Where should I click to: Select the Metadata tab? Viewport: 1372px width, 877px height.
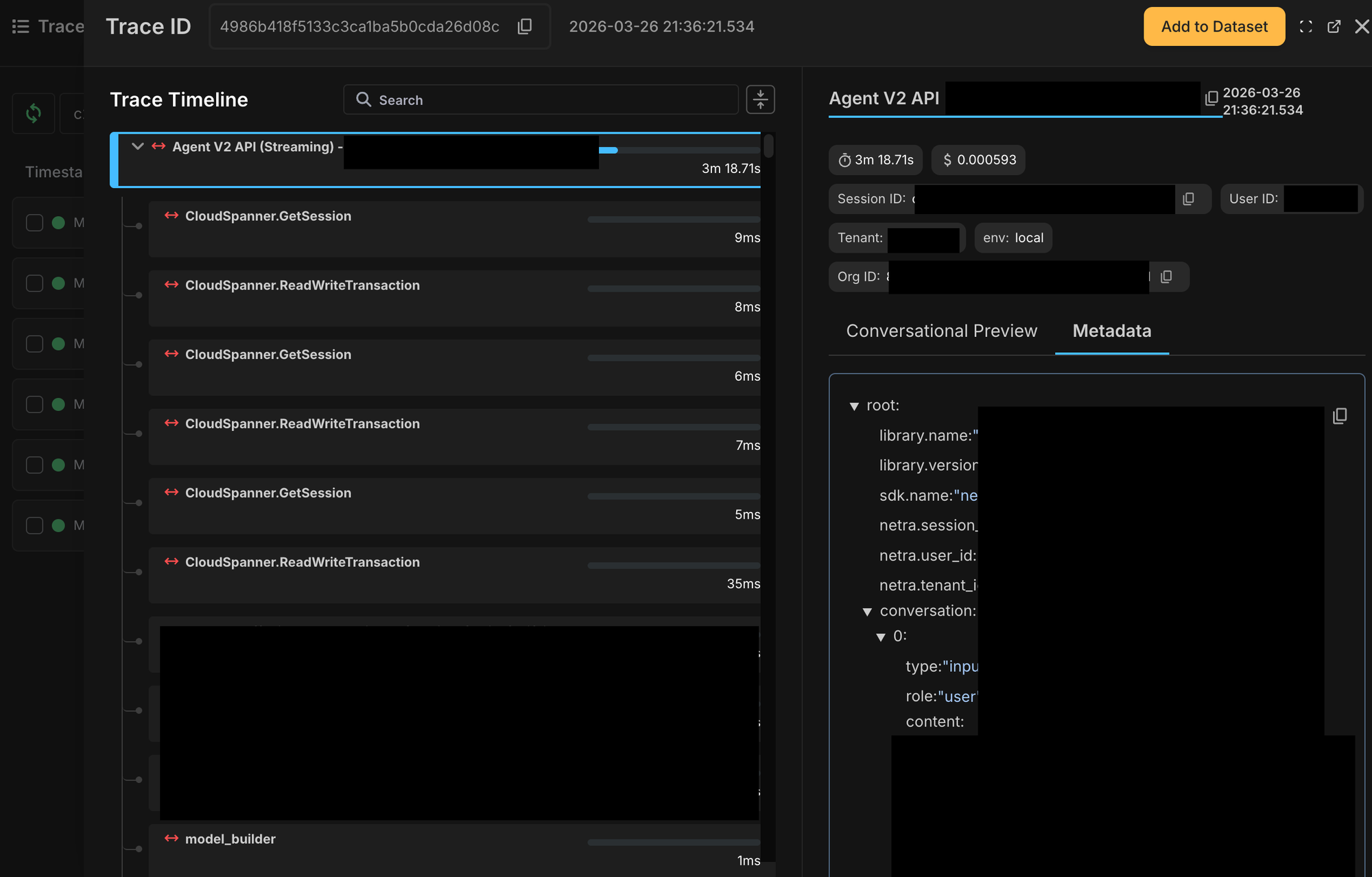pos(1111,331)
